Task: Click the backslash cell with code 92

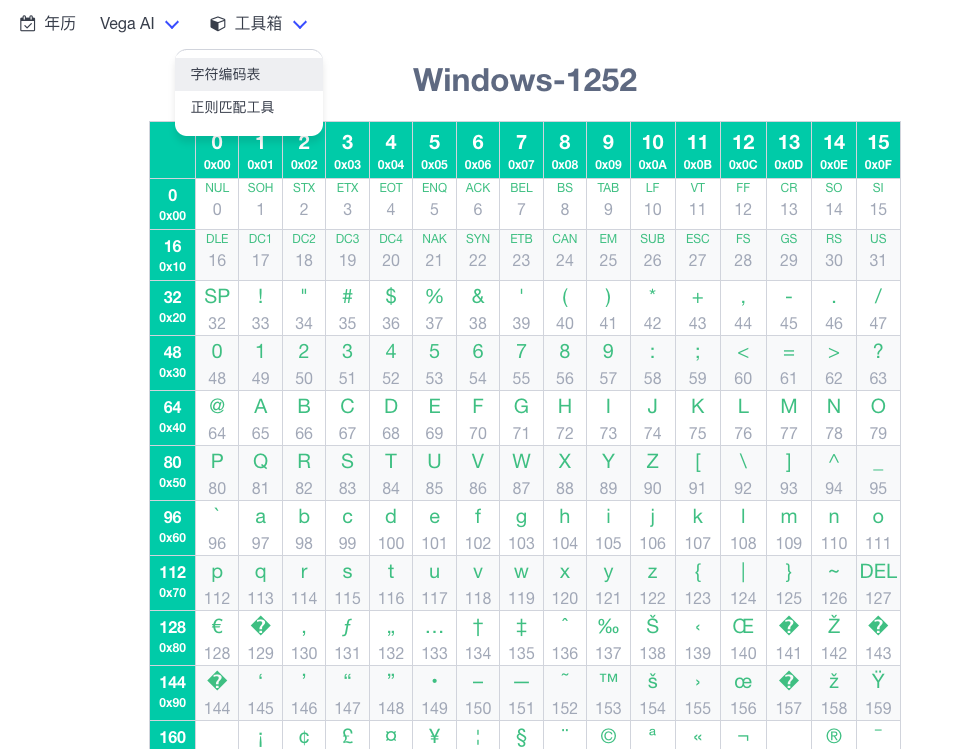Action: (743, 473)
